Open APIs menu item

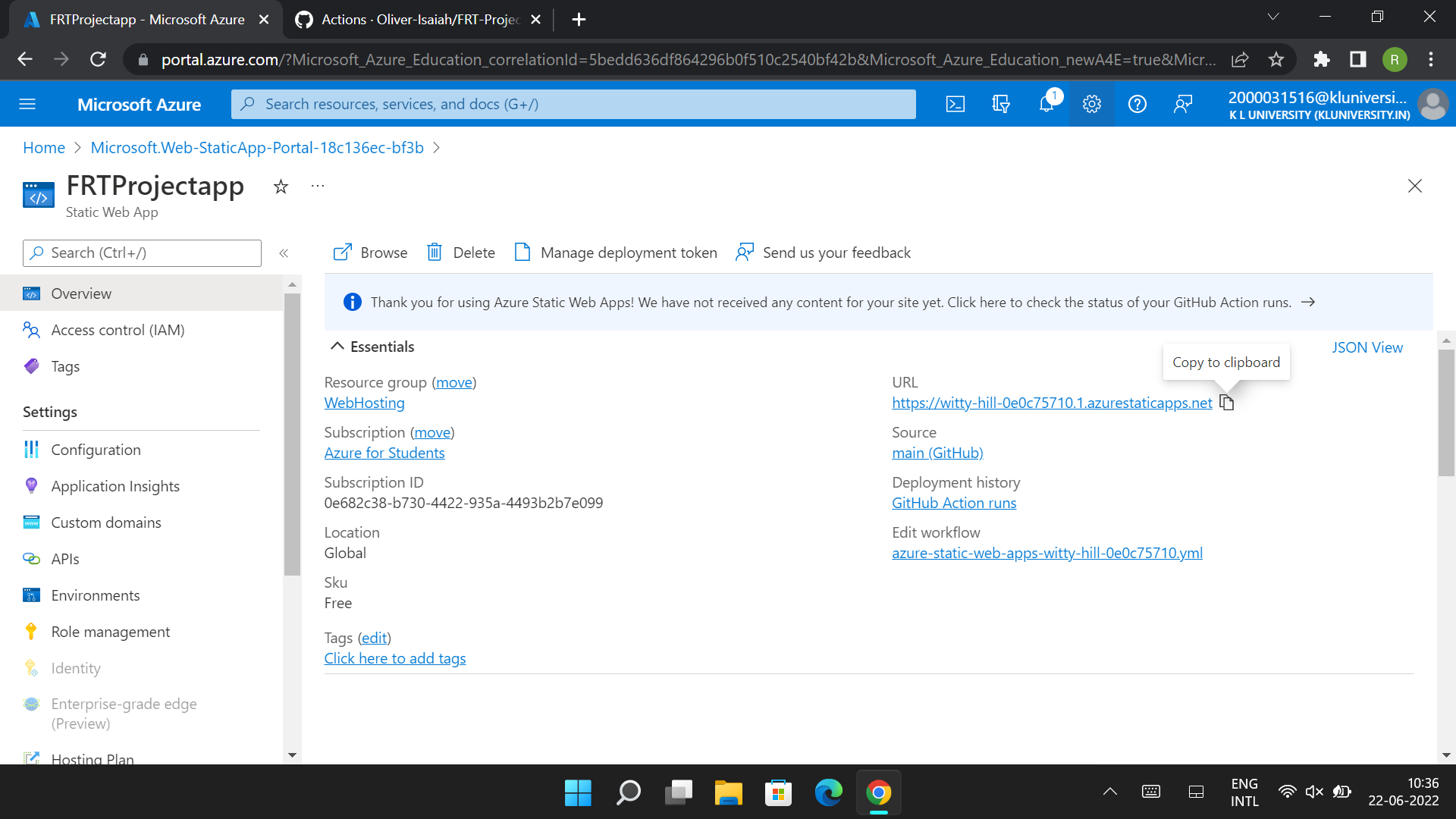141,559
